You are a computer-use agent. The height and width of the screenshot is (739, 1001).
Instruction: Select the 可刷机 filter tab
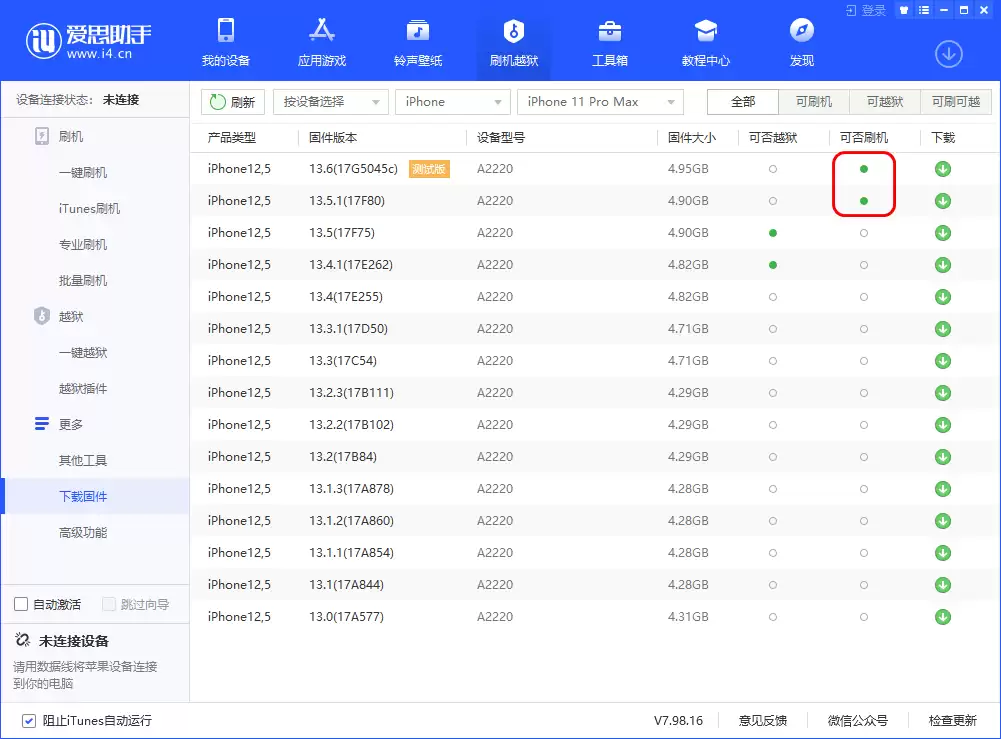click(814, 101)
